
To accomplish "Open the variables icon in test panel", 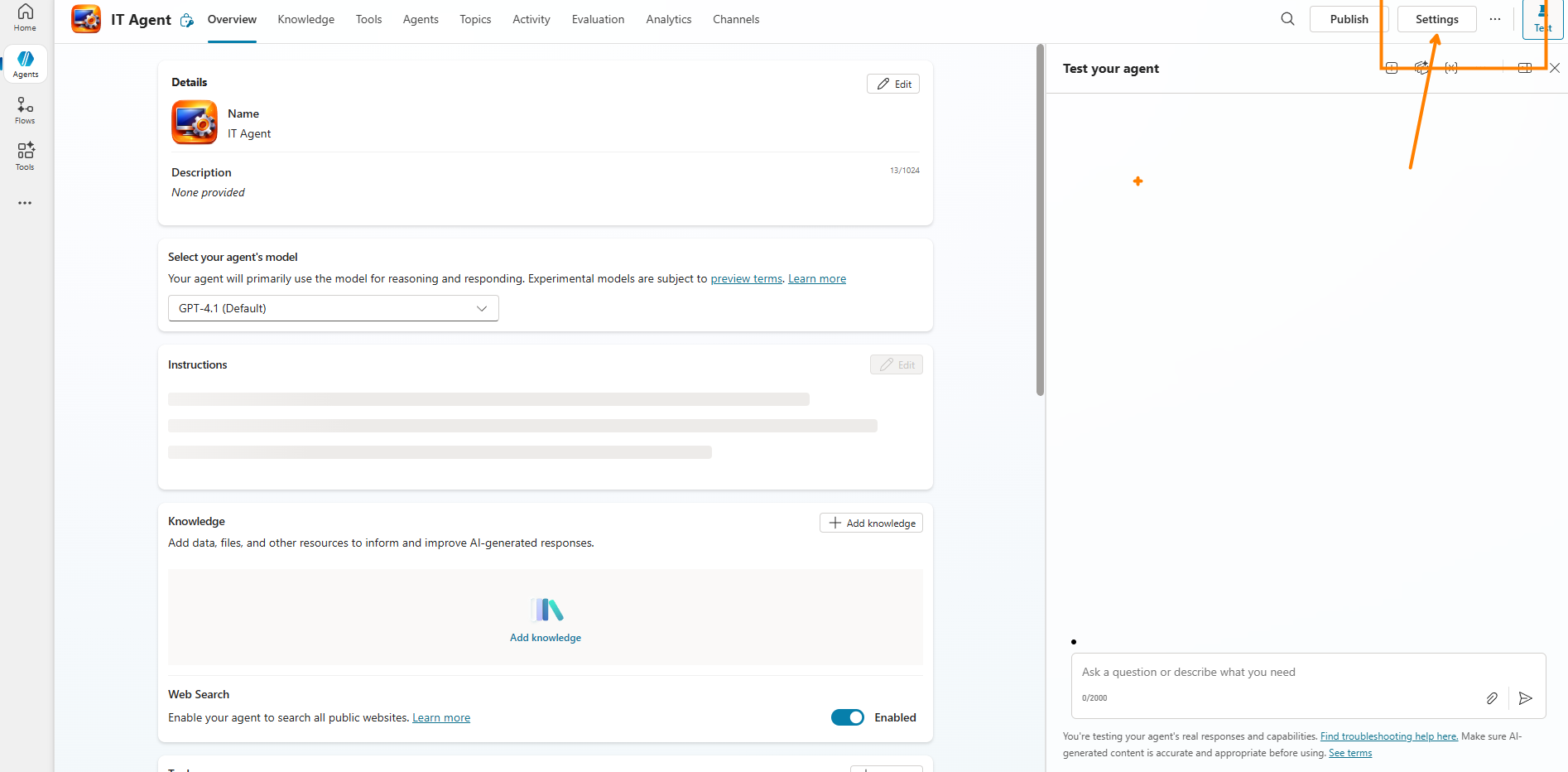I will coord(1451,68).
